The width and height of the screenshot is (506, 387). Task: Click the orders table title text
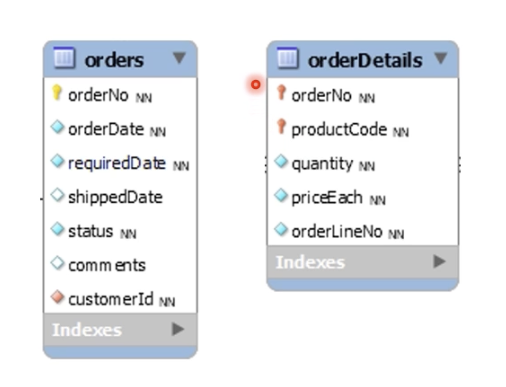click(114, 60)
